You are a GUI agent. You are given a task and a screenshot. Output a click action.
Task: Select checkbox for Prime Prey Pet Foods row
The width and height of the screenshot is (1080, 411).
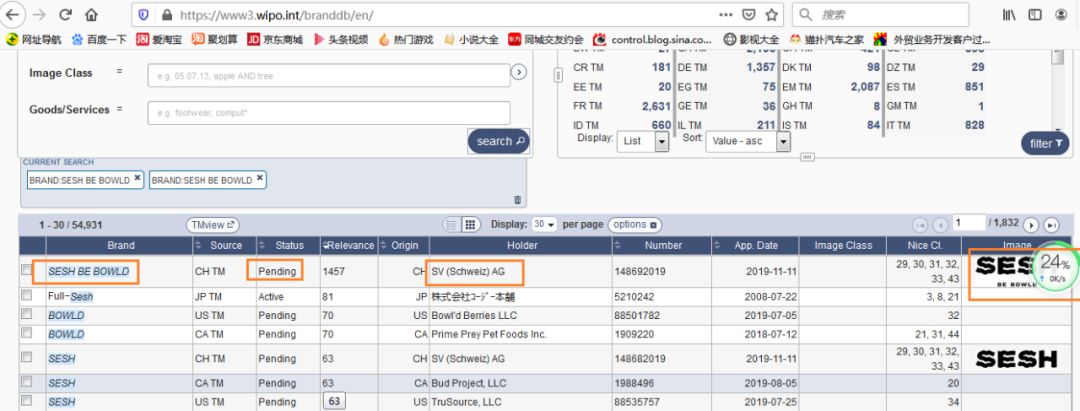click(x=27, y=333)
